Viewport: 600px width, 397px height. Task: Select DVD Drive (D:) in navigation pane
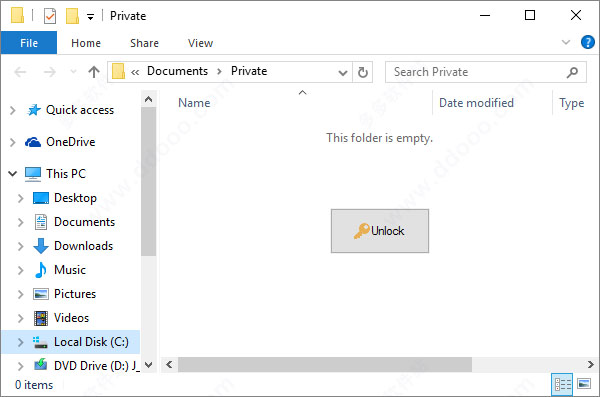click(96, 366)
